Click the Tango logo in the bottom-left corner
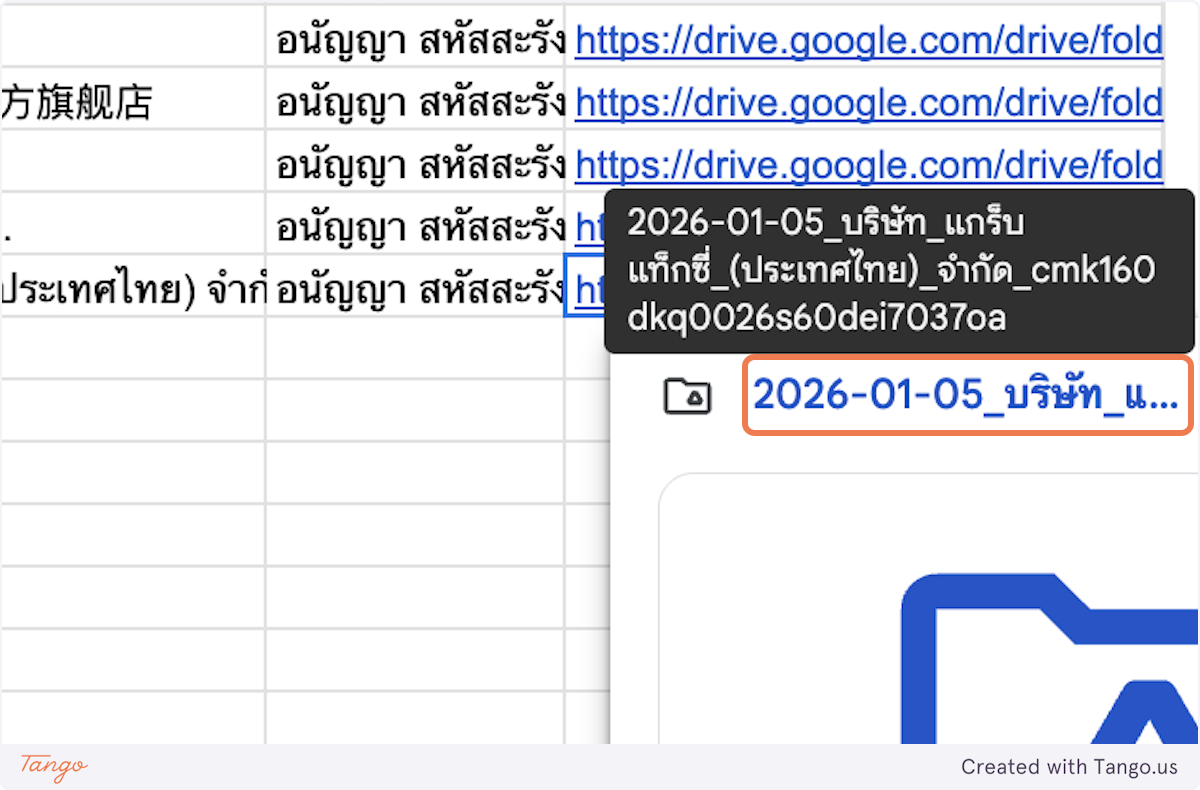Image resolution: width=1200 pixels, height=790 pixels. point(50,768)
